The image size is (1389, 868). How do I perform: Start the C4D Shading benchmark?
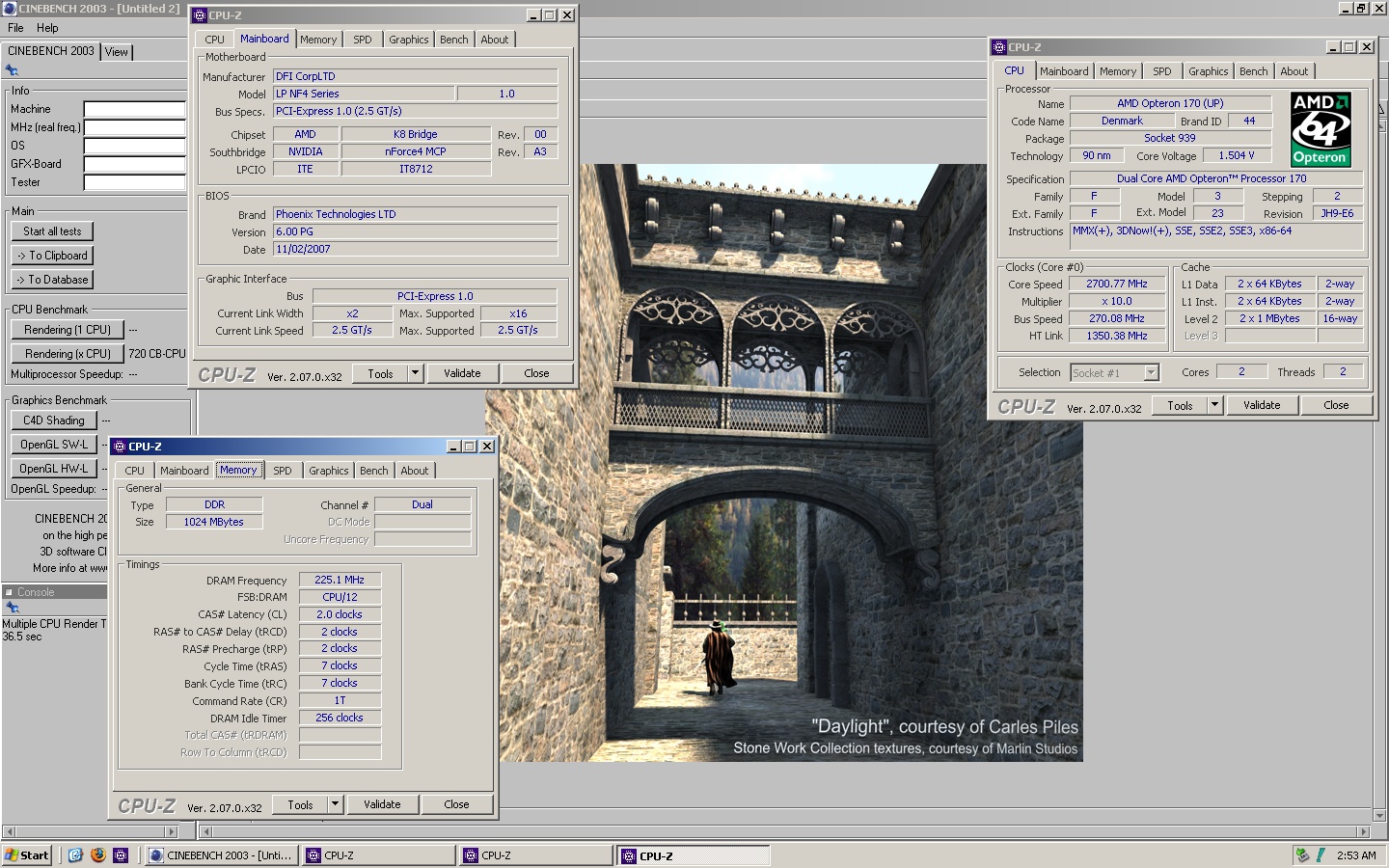[54, 420]
